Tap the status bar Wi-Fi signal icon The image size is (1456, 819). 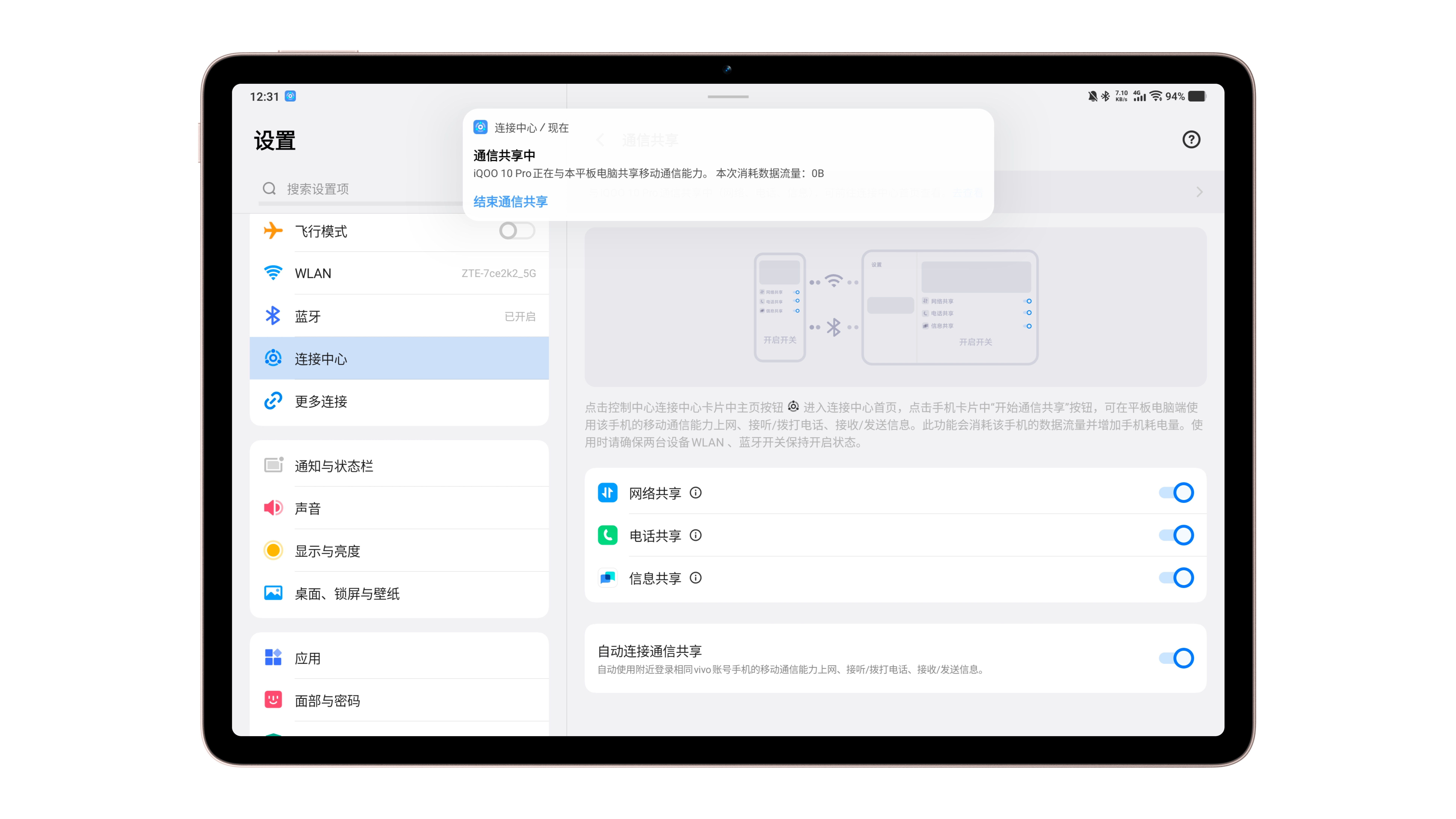click(1156, 97)
